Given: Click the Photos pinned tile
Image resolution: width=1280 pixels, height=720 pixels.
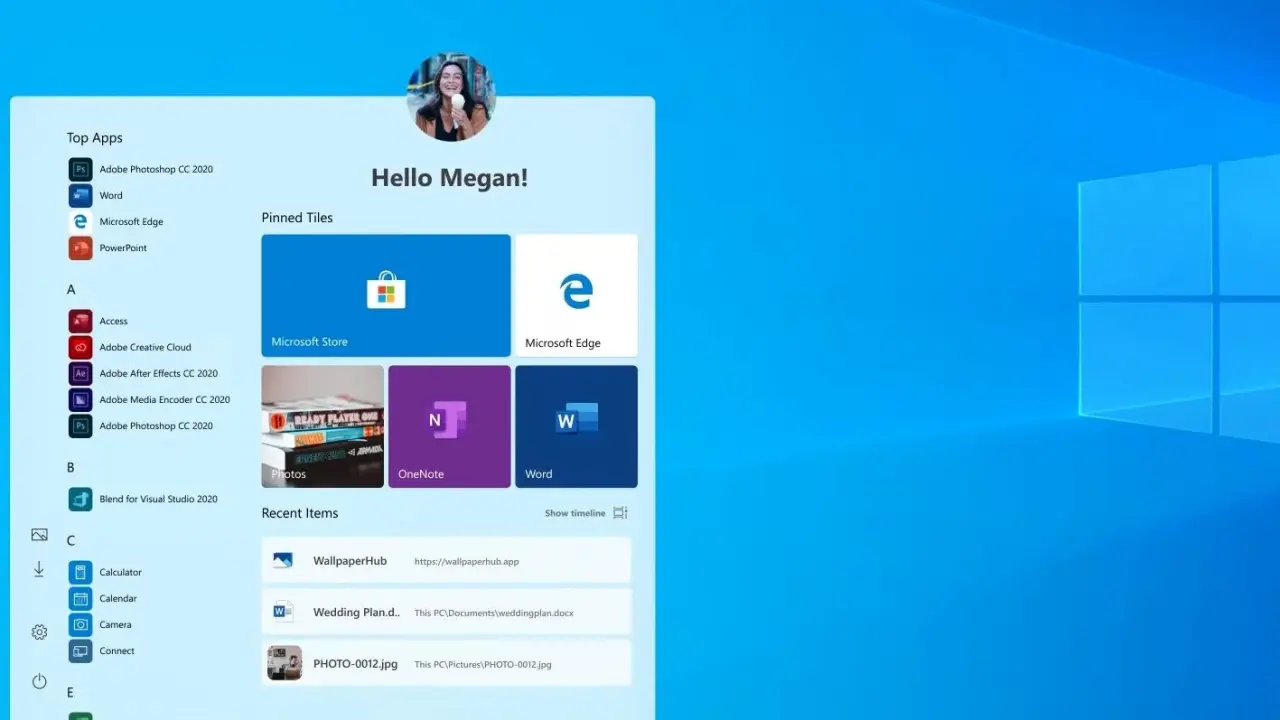Looking at the screenshot, I should coord(322,426).
